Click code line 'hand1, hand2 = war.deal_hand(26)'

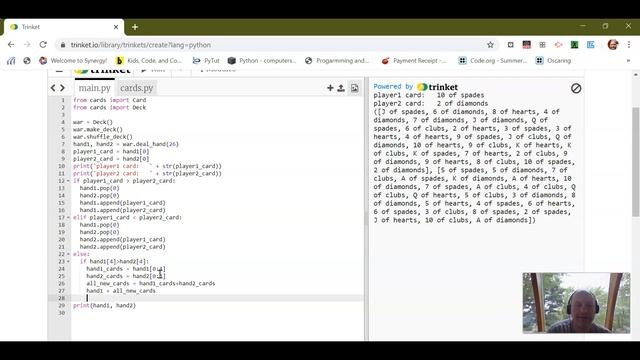(x=126, y=144)
